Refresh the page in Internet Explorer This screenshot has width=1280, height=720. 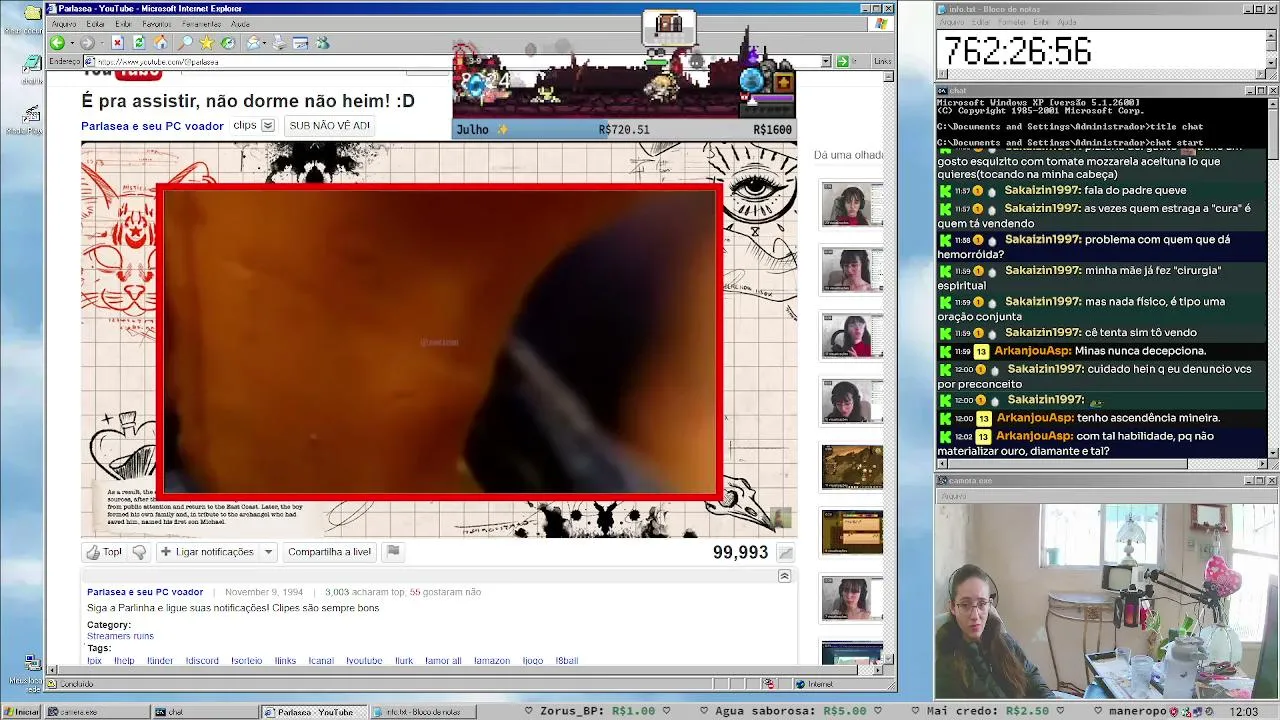(x=139, y=43)
